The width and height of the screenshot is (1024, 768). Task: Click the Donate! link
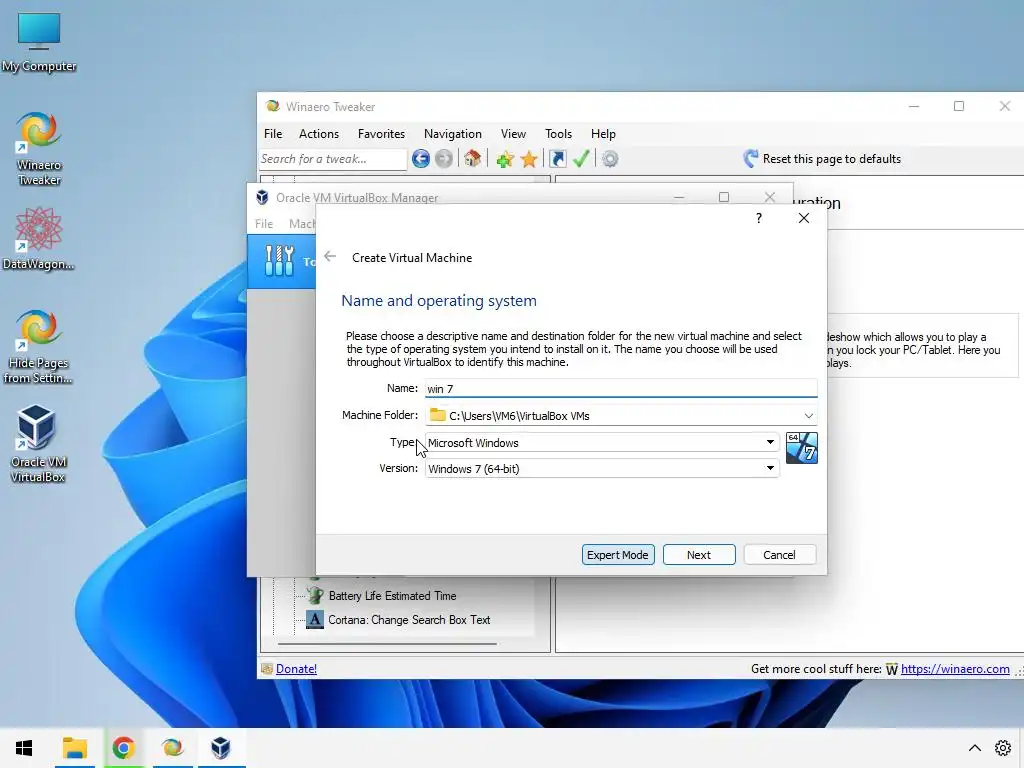click(x=296, y=669)
